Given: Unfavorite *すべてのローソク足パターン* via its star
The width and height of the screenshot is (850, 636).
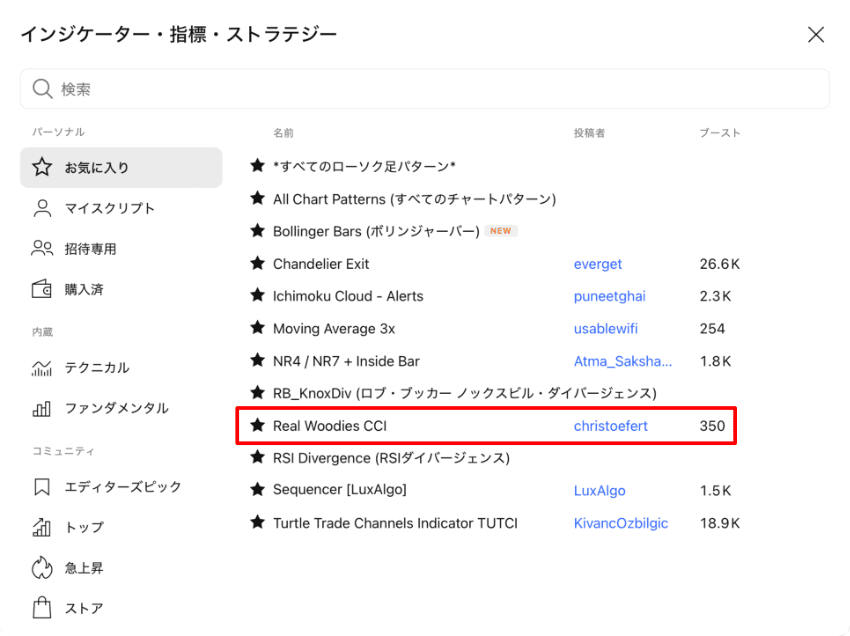Looking at the screenshot, I should (x=257, y=165).
